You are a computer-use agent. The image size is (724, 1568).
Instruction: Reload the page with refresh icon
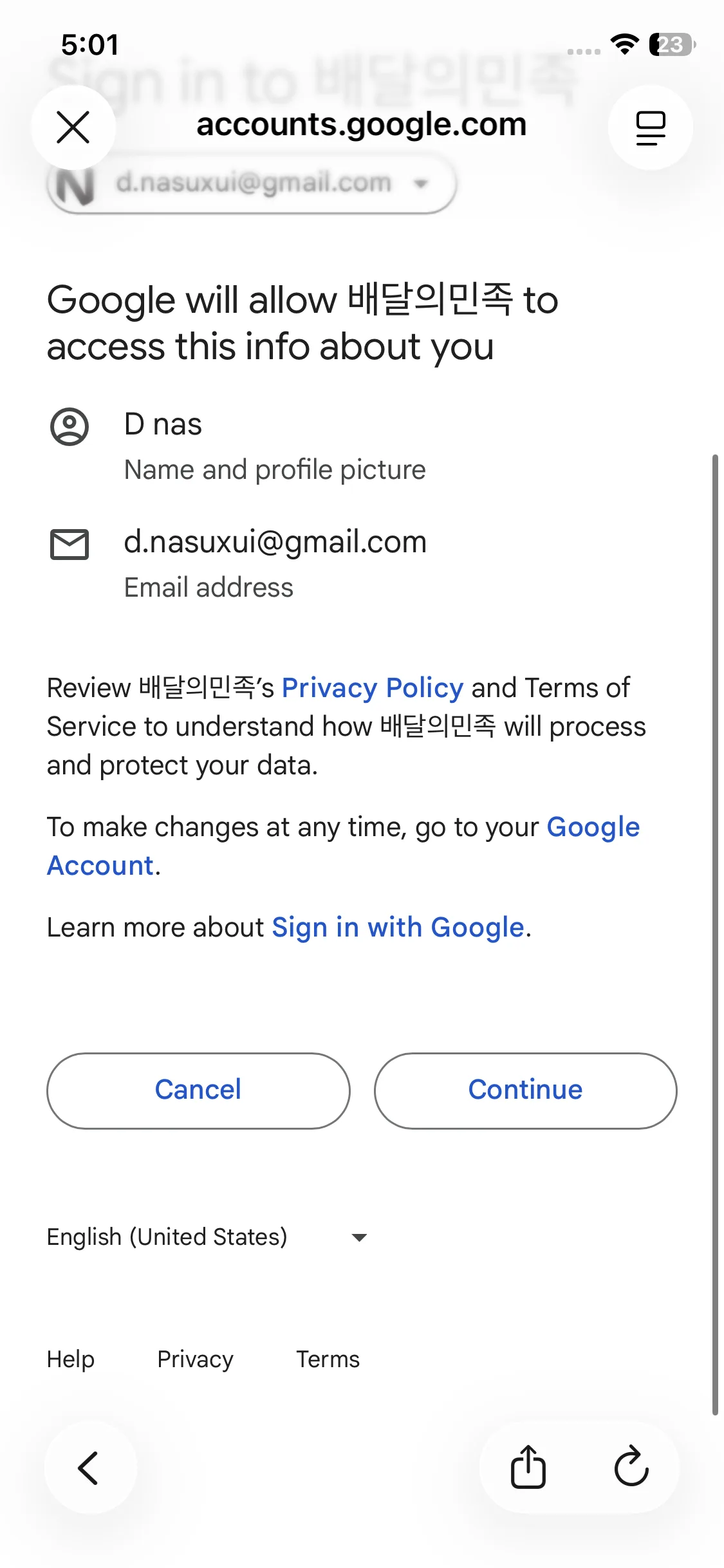click(631, 1468)
